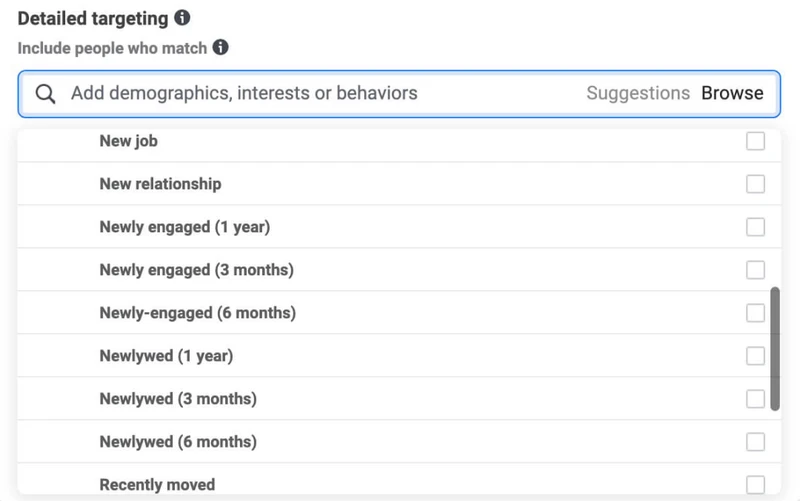Image resolution: width=800 pixels, height=501 pixels.
Task: Check the New job checkbox
Action: (x=755, y=141)
